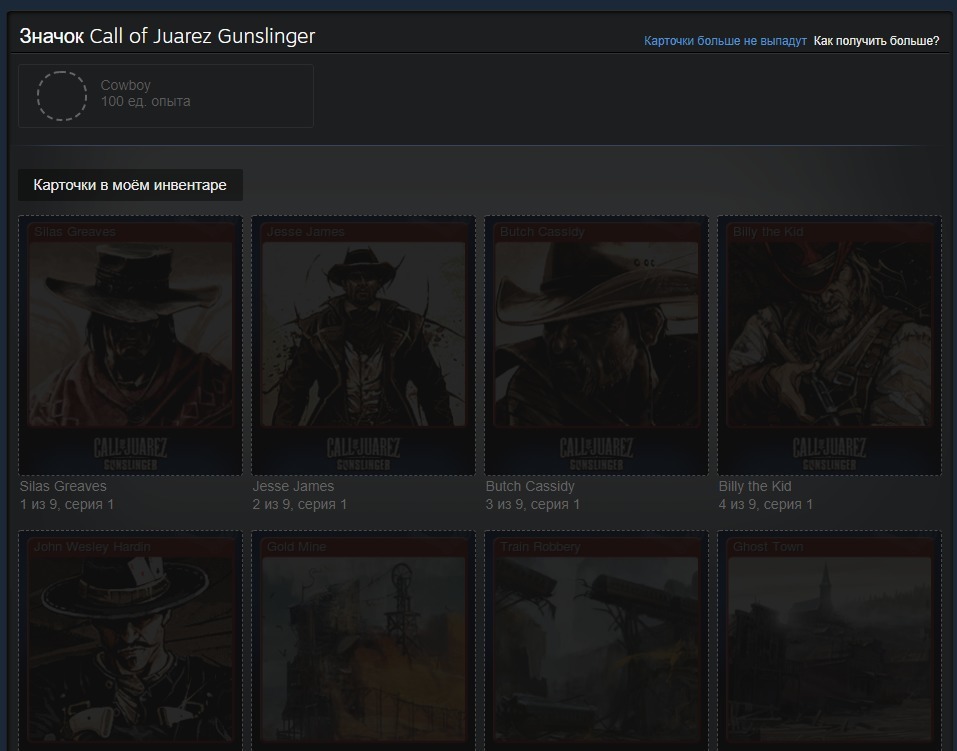Click 'Silas Greaves' caption below card

click(x=63, y=486)
